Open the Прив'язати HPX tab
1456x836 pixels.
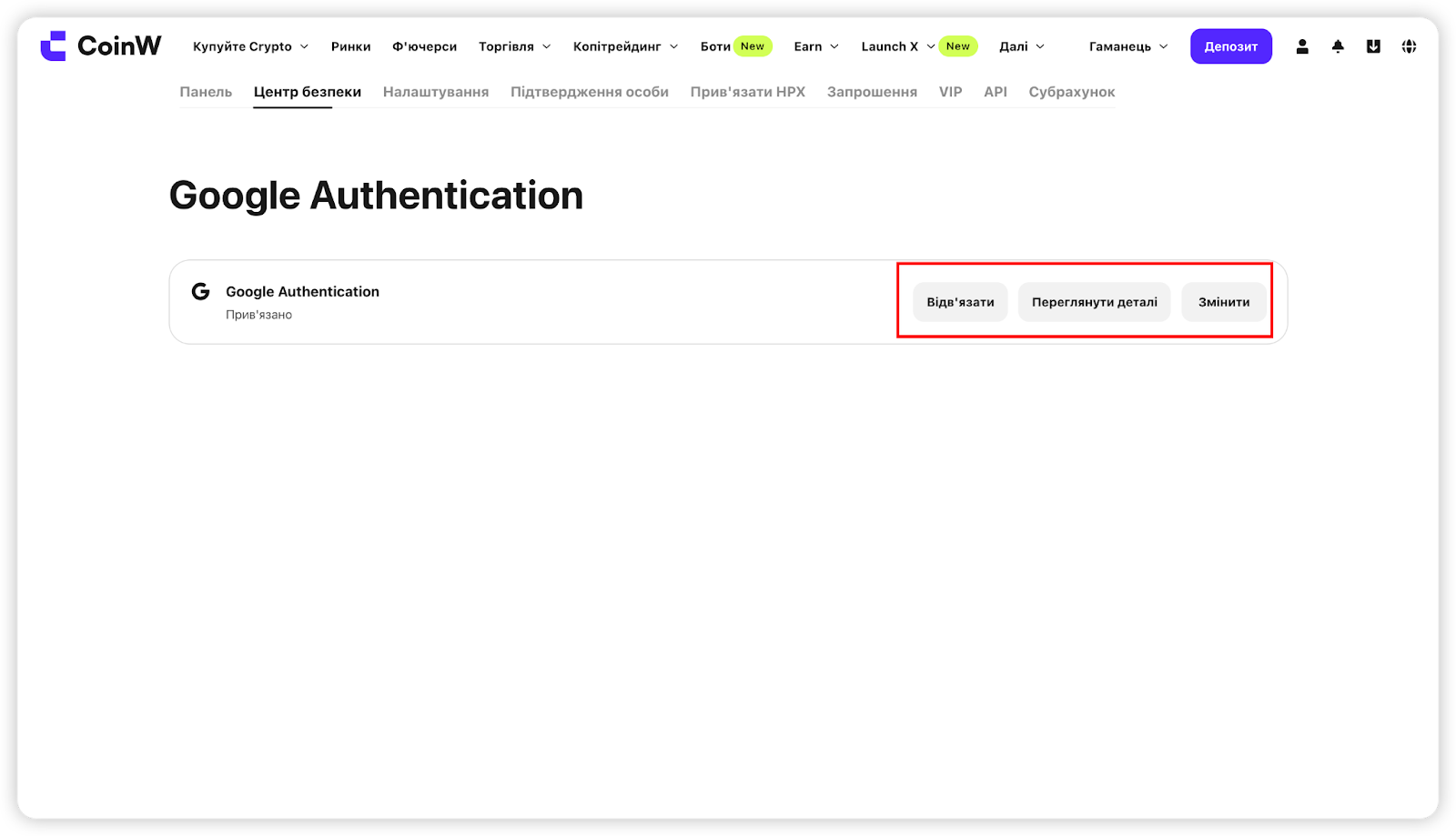(x=748, y=92)
